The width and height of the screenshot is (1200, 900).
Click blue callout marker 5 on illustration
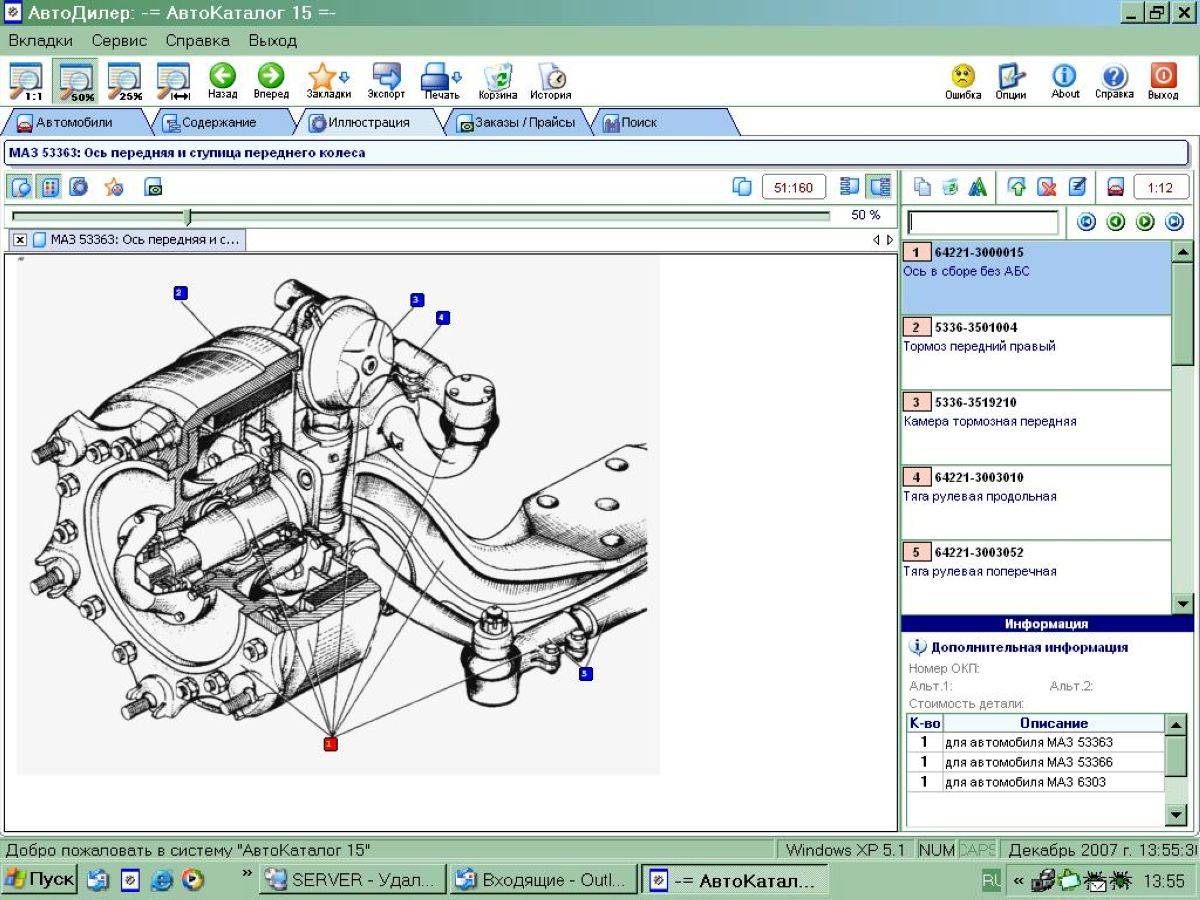(x=586, y=674)
